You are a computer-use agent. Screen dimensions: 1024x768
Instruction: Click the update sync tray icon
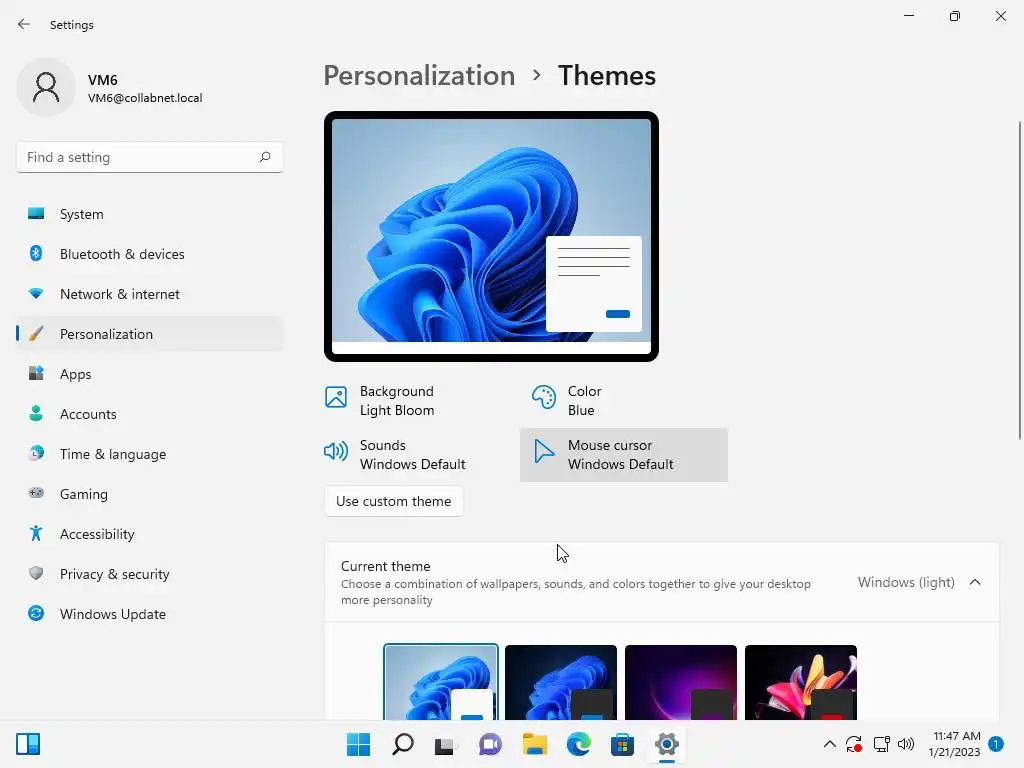pos(854,744)
